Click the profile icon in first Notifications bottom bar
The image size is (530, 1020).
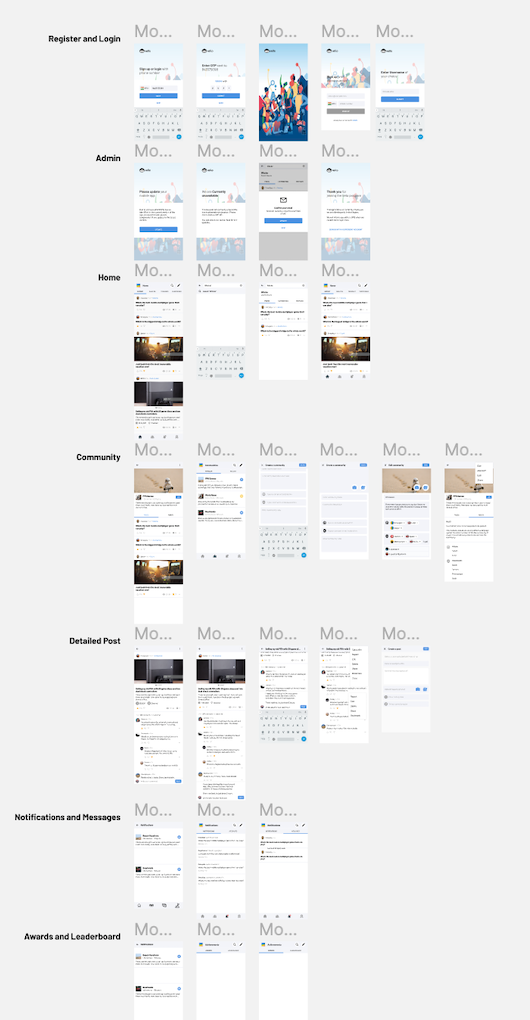(178, 906)
